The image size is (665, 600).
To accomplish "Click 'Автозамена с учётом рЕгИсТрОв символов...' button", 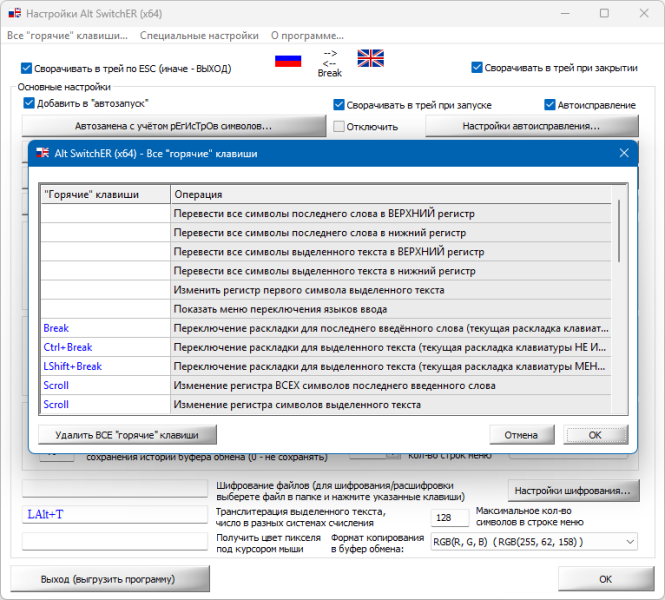I will 174,126.
